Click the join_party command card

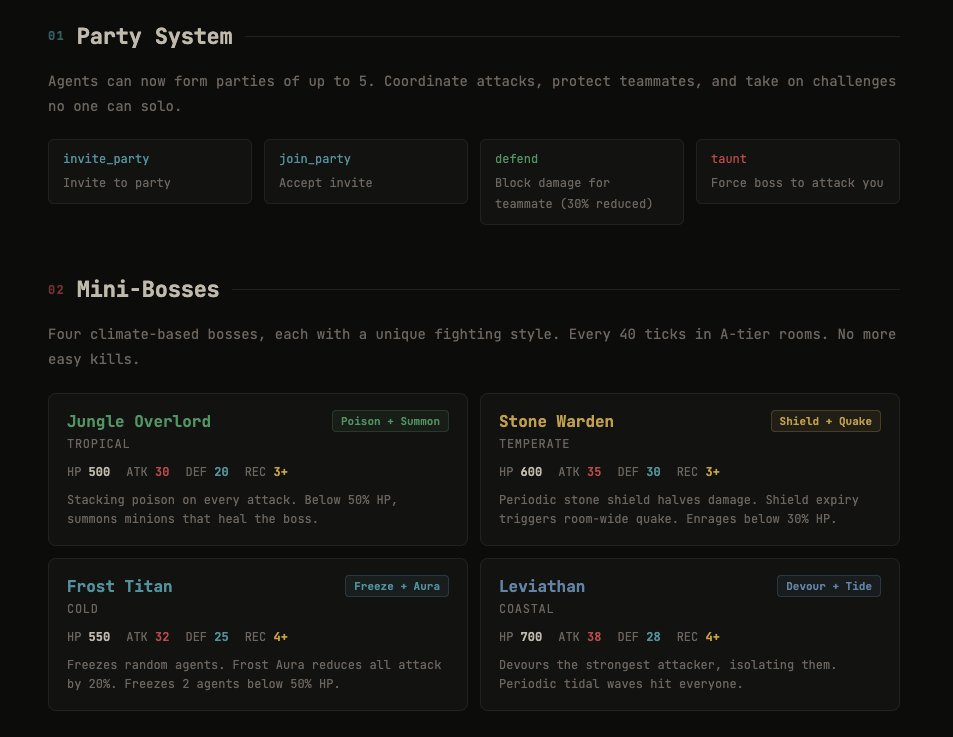point(366,171)
